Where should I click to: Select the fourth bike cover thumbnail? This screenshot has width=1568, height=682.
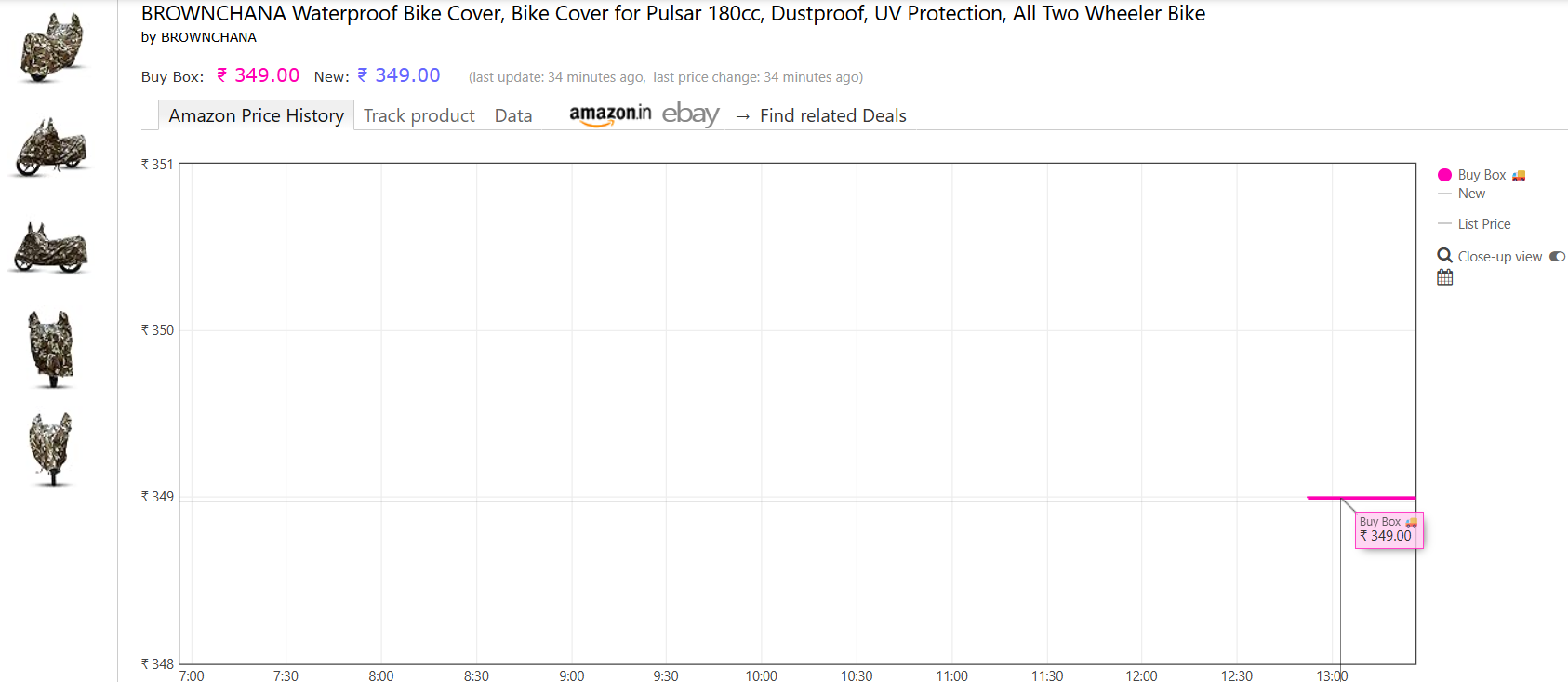pyautogui.click(x=51, y=349)
